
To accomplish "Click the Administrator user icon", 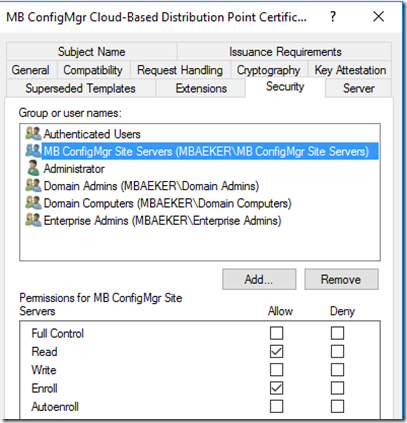I will [x=33, y=168].
